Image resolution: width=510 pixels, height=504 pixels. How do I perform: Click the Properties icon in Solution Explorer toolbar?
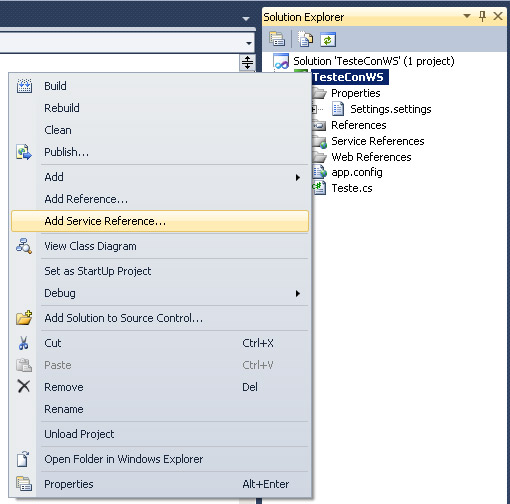coord(277,39)
